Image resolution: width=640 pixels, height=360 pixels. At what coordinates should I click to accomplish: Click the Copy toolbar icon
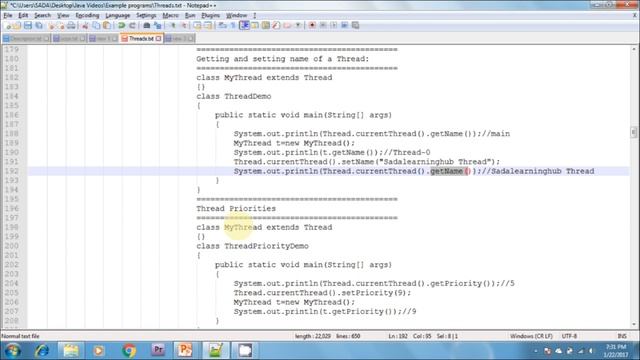click(96, 25)
